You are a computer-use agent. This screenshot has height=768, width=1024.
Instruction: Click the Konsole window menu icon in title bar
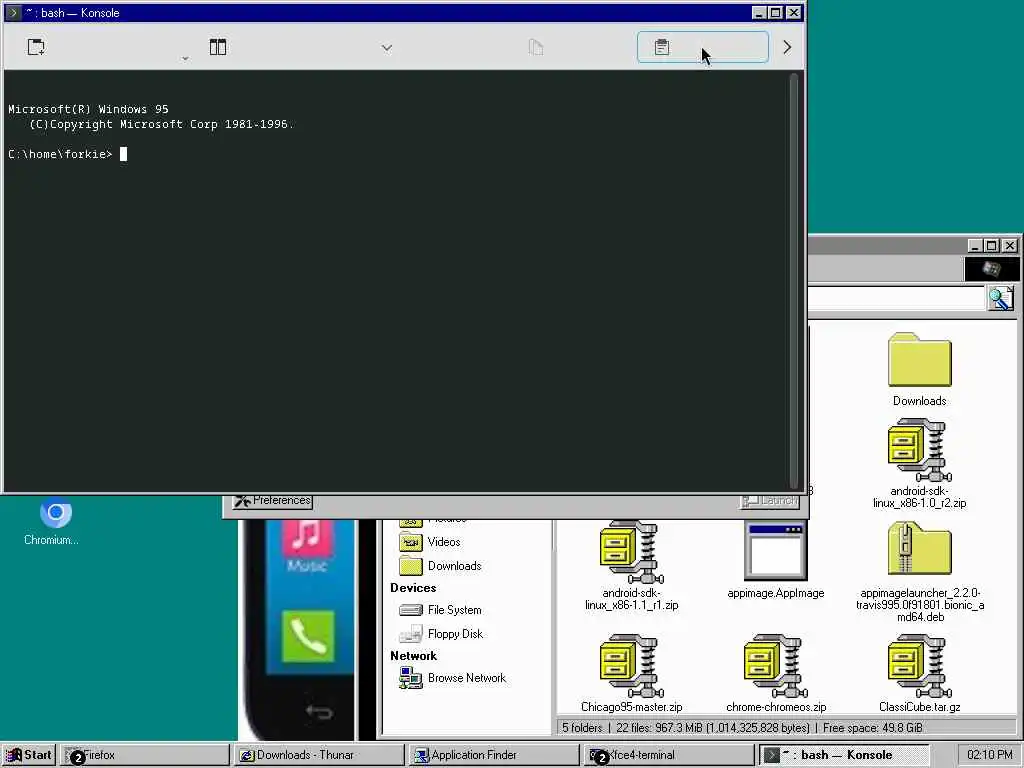click(13, 12)
